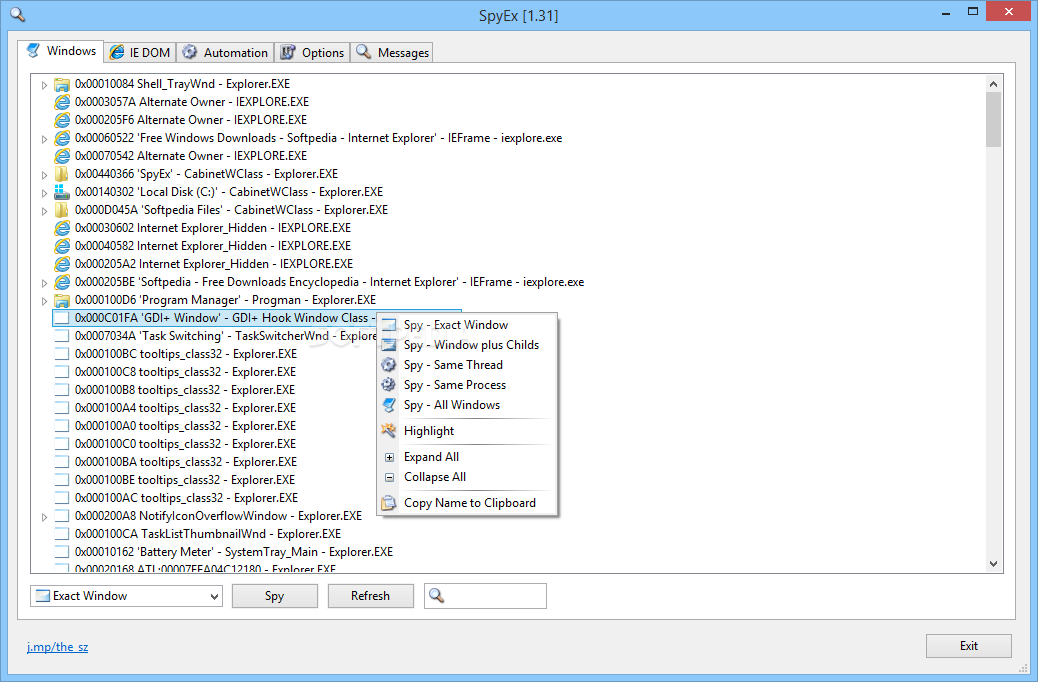The width and height of the screenshot is (1038, 682).
Task: Click the Messages tab magnifier icon
Action: (363, 52)
